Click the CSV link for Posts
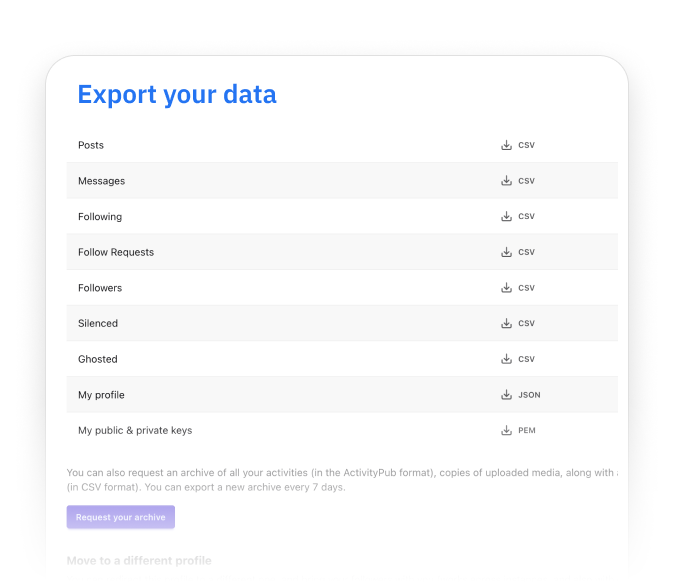The height and width of the screenshot is (582, 673). [526, 145]
